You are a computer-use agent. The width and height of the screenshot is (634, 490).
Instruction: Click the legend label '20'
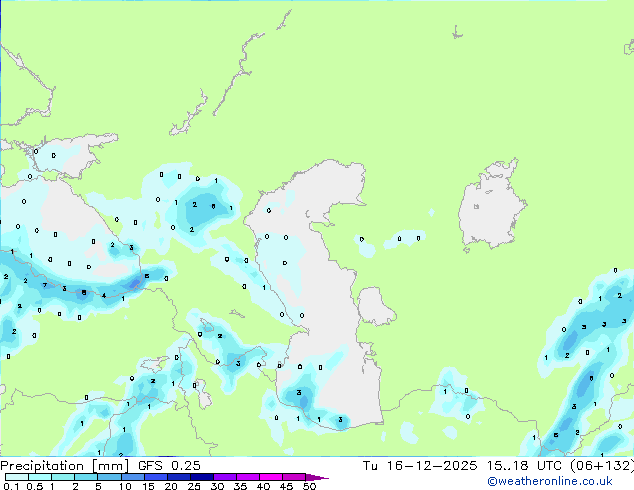(171, 486)
